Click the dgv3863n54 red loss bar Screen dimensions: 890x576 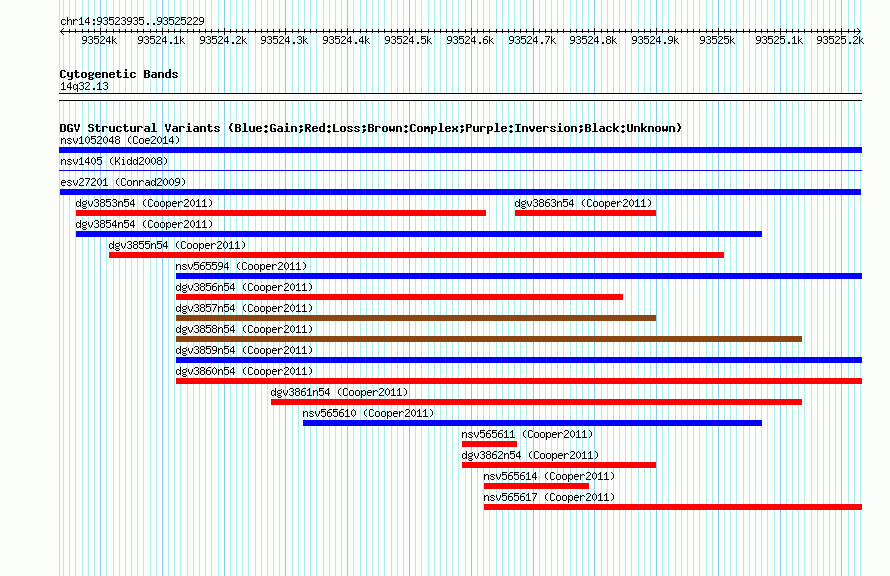(585, 213)
